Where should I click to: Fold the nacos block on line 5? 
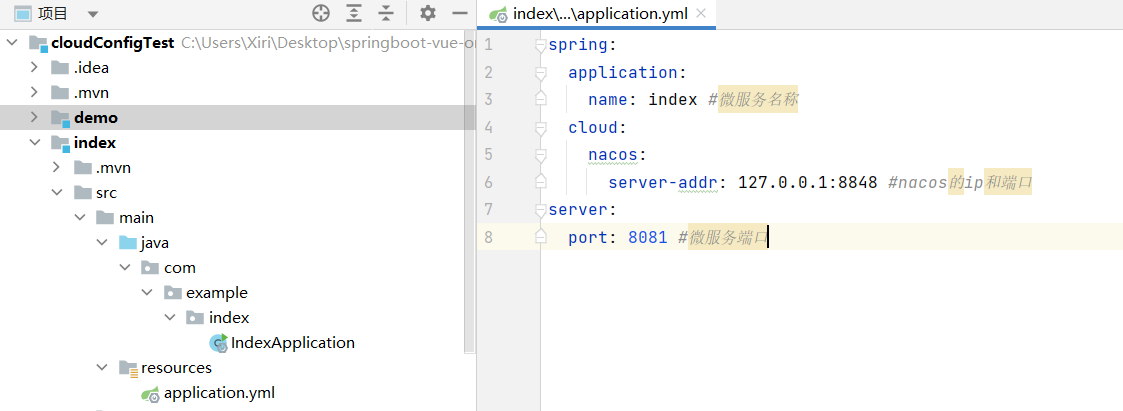(x=541, y=155)
